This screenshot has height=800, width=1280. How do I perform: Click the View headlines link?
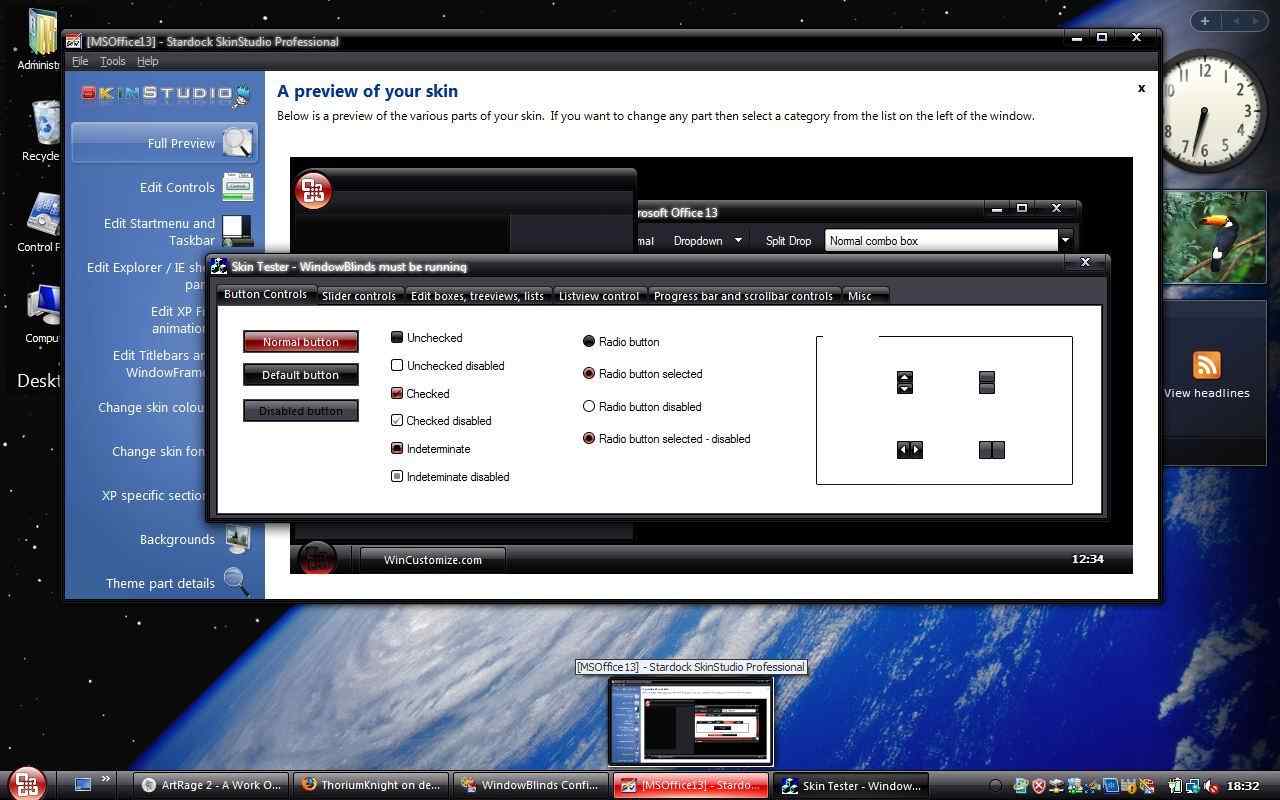coord(1206,393)
